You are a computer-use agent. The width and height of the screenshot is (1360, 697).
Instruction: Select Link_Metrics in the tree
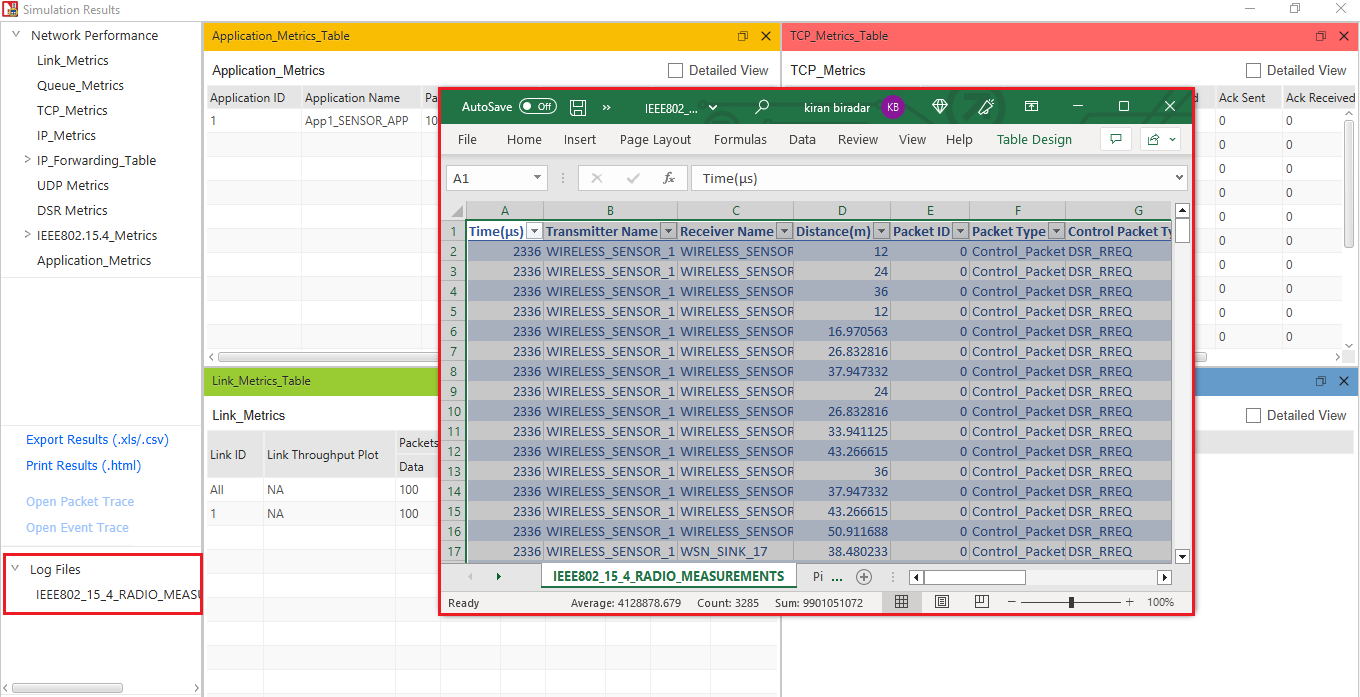pyautogui.click(x=73, y=60)
